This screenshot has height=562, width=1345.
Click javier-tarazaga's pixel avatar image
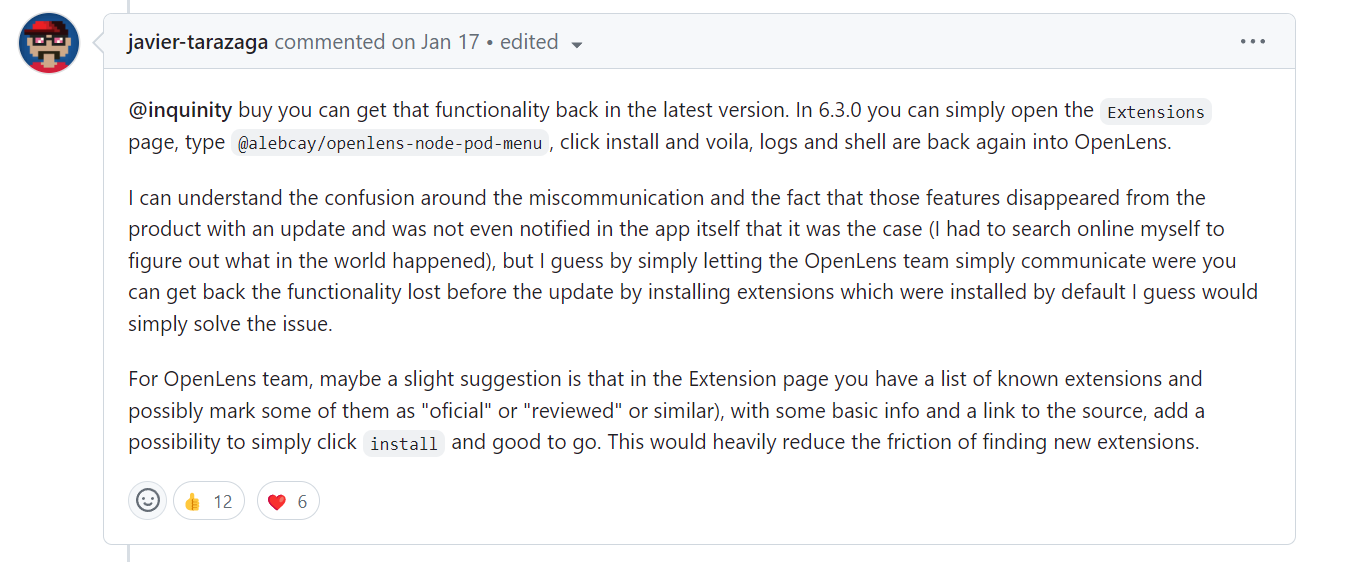[49, 43]
